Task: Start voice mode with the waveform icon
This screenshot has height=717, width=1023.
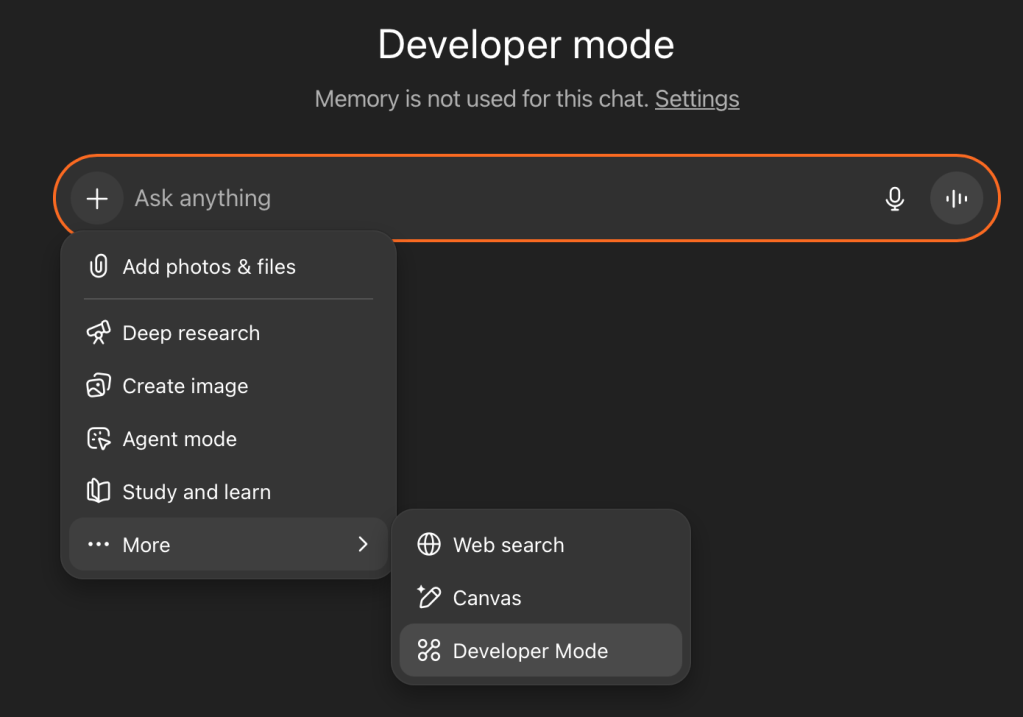Action: [957, 198]
